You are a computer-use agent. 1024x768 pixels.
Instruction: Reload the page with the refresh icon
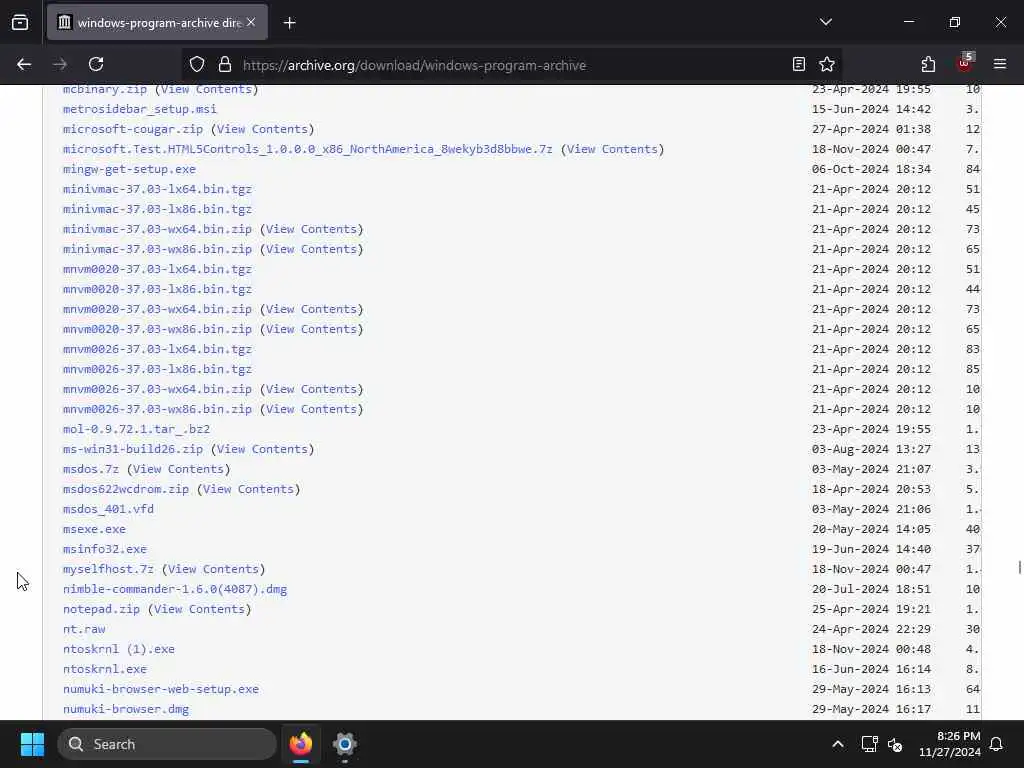[x=96, y=64]
